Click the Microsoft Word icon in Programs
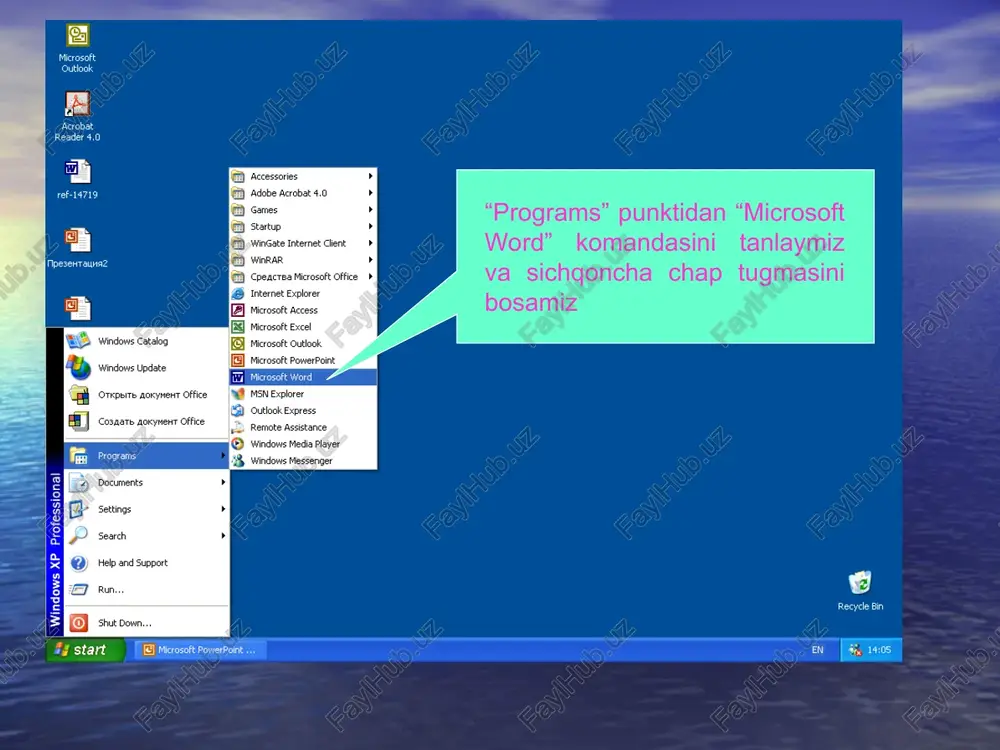Screen dimensions: 1000x750 pyautogui.click(x=238, y=377)
